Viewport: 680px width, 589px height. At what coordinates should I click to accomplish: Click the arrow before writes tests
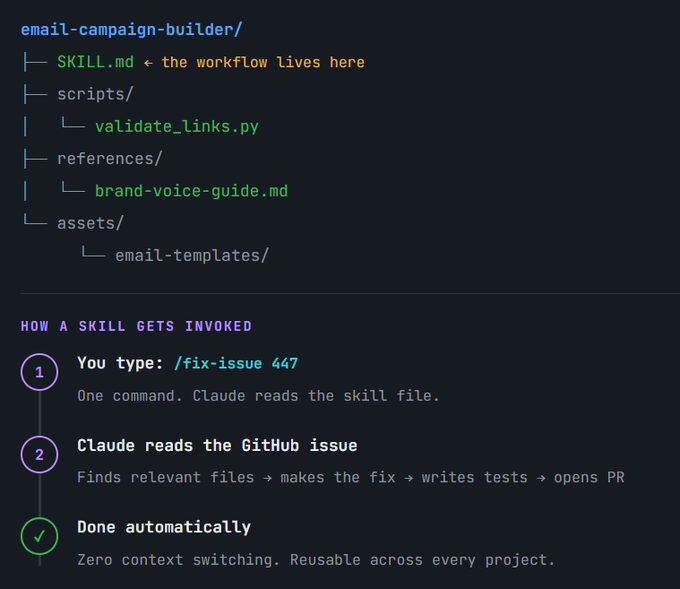pos(409,478)
